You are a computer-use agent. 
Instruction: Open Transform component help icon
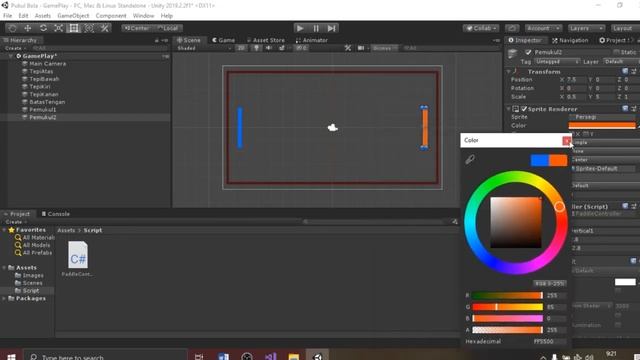pyautogui.click(x=625, y=71)
